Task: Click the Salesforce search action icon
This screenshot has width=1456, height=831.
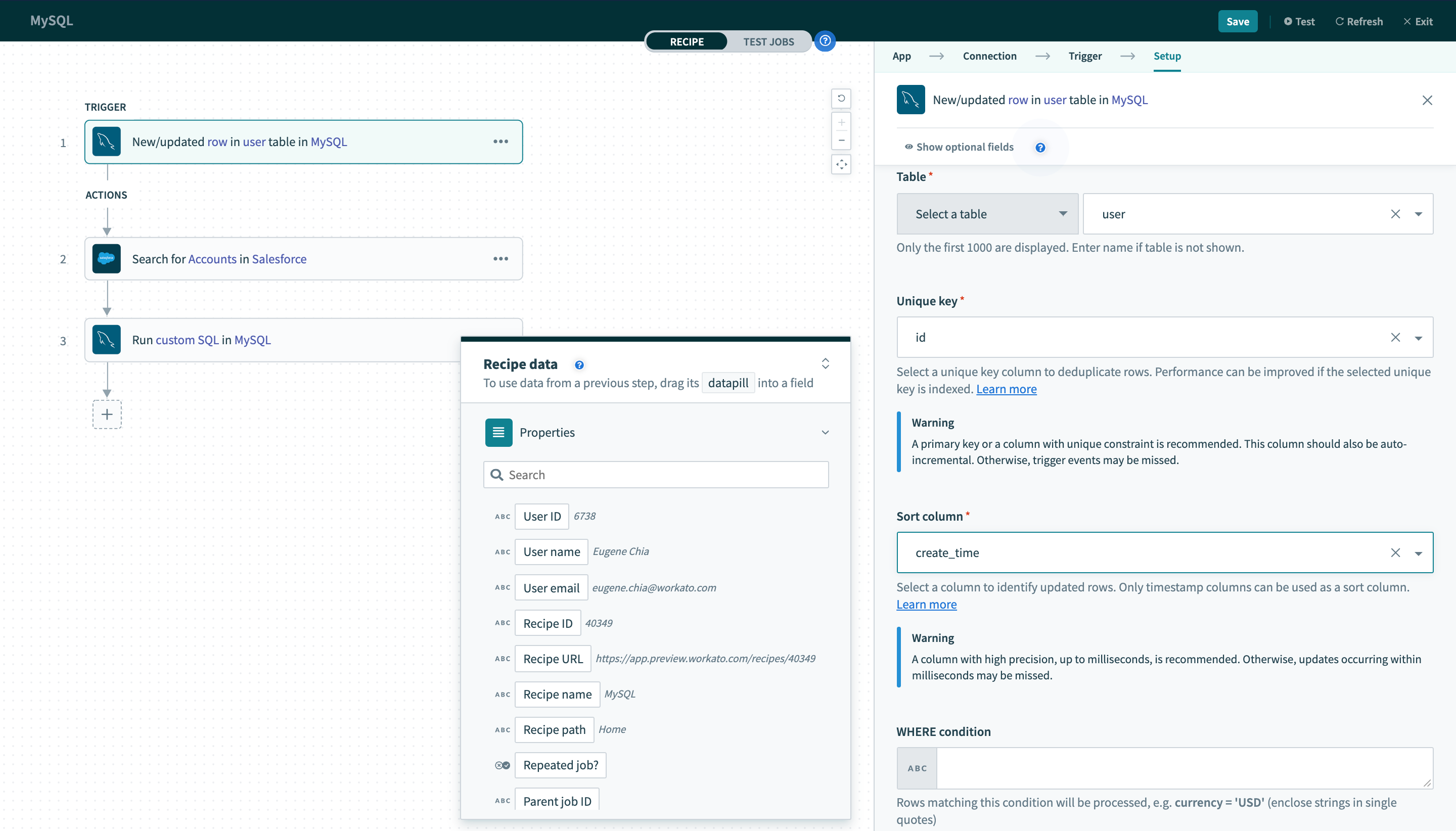Action: [107, 259]
